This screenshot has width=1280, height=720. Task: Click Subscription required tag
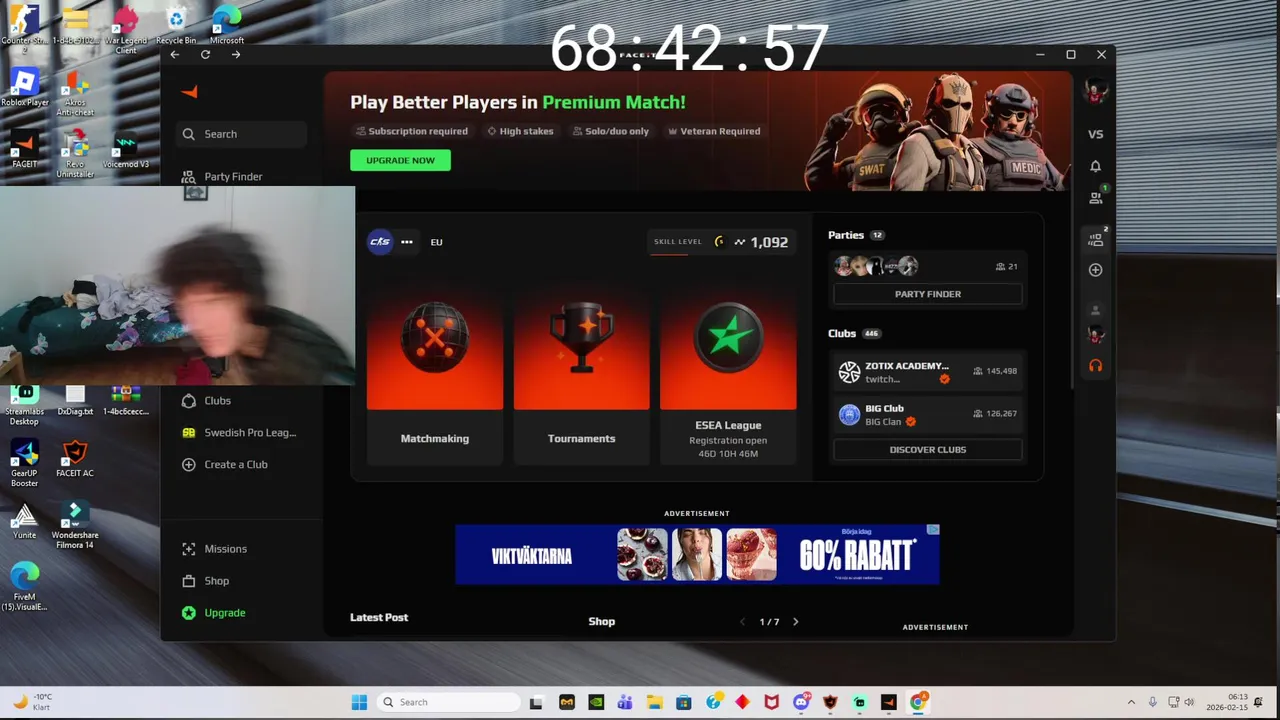click(411, 131)
